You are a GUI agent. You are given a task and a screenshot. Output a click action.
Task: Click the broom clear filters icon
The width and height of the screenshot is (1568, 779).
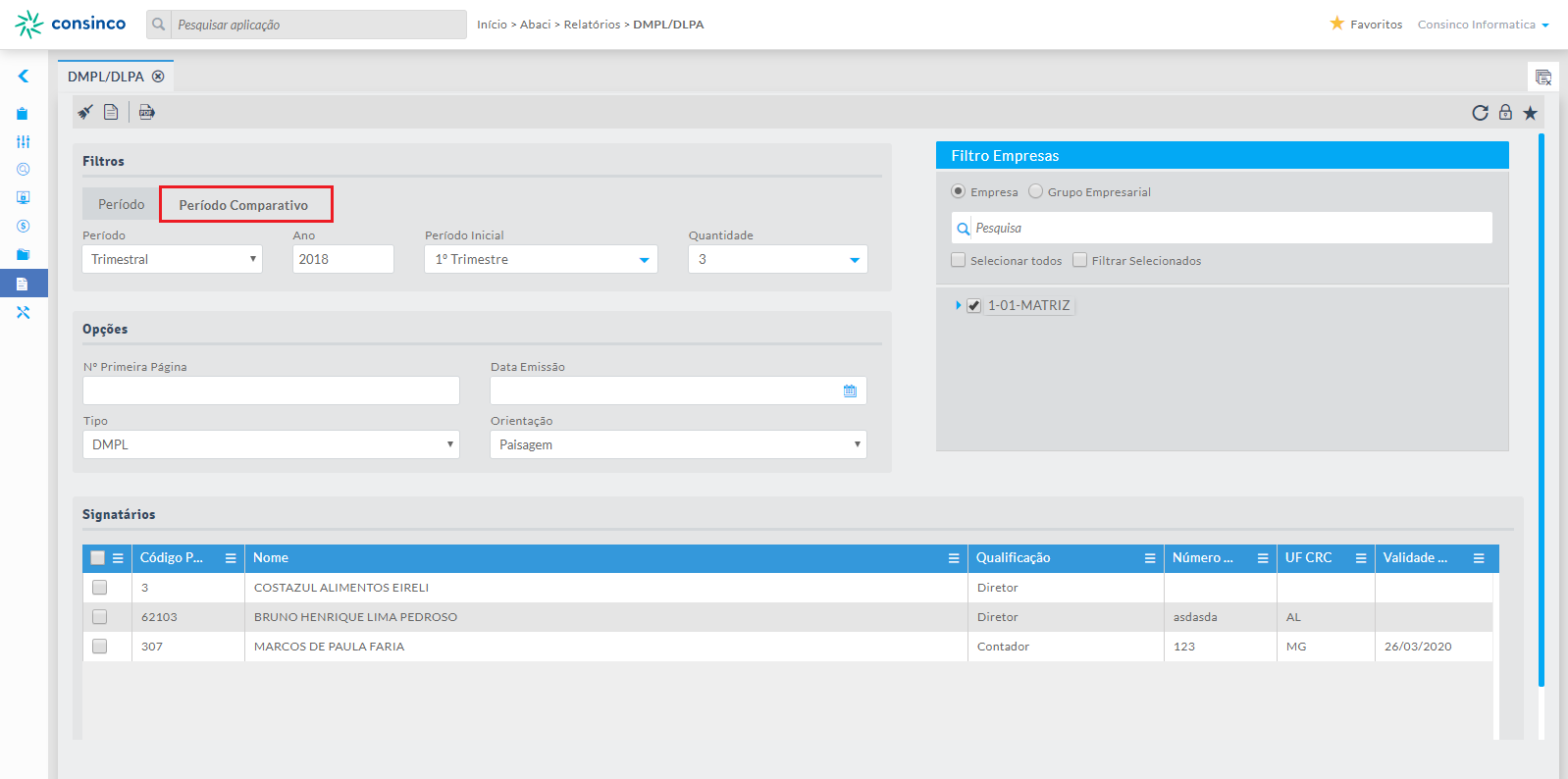click(85, 112)
